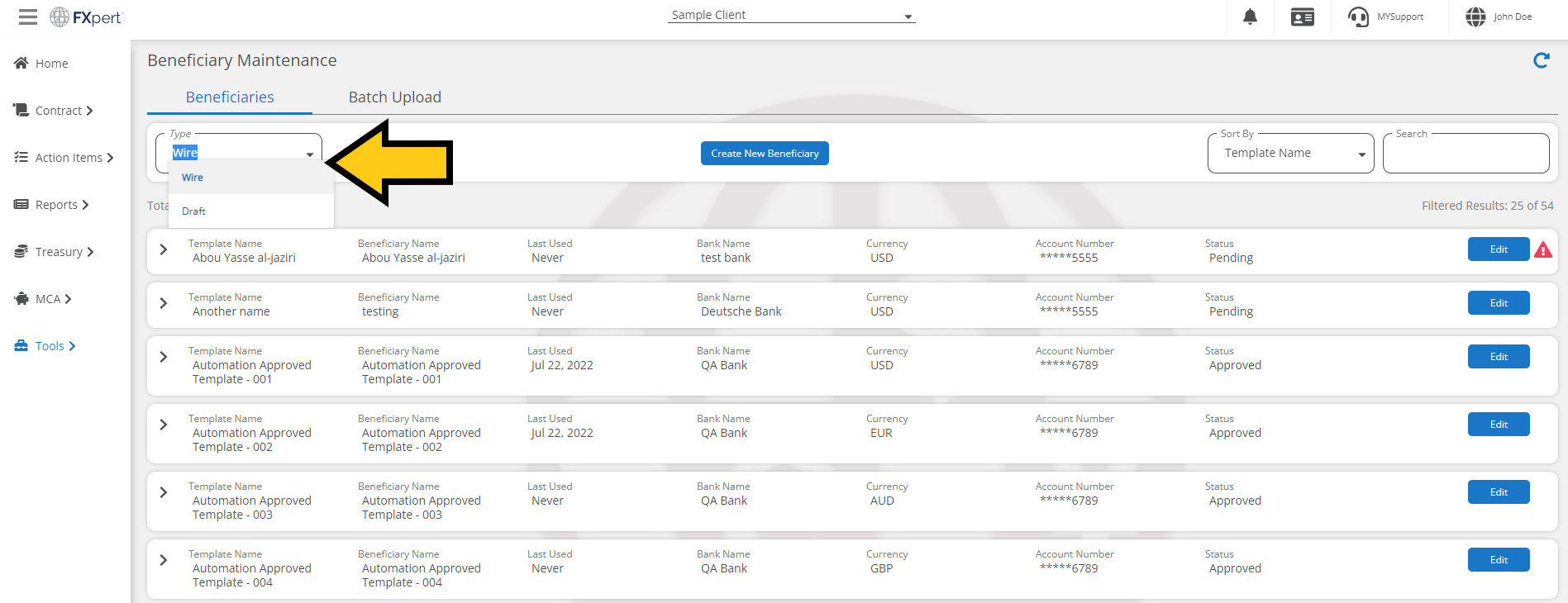The height and width of the screenshot is (603, 1568).
Task: Click the Contract sidebar icon
Action: coord(21,110)
